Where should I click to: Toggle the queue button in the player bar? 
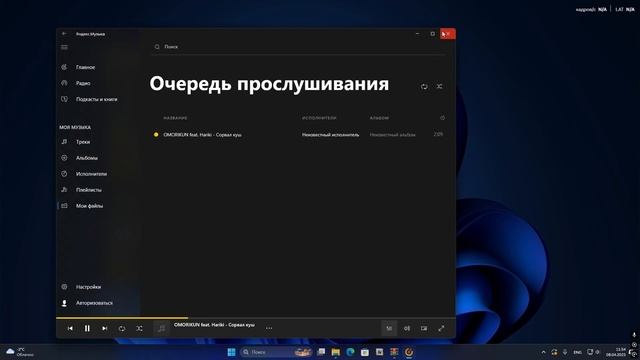[389, 328]
